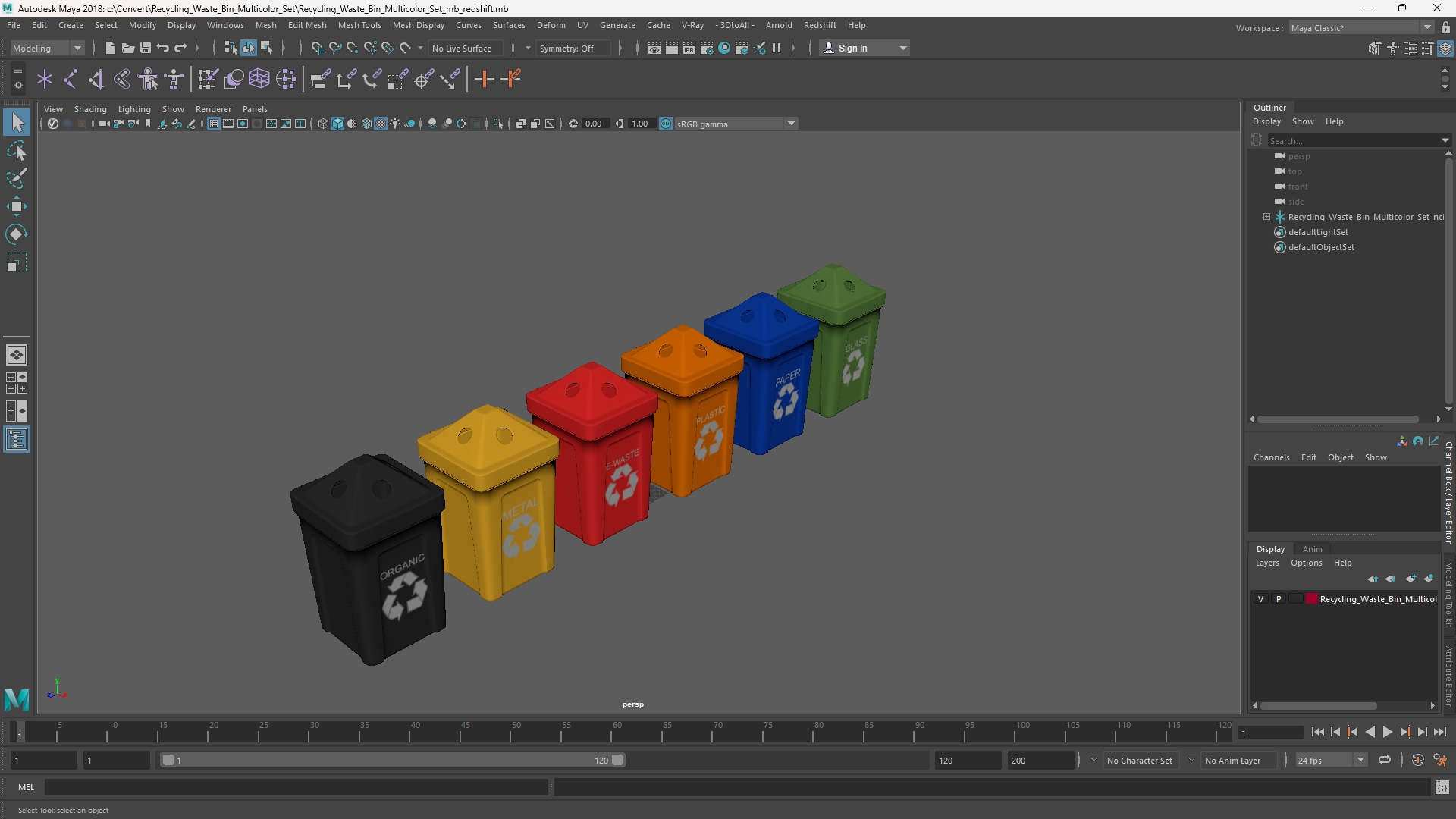Pick the Rotate tool in toolbox
The width and height of the screenshot is (1456, 819).
point(17,234)
